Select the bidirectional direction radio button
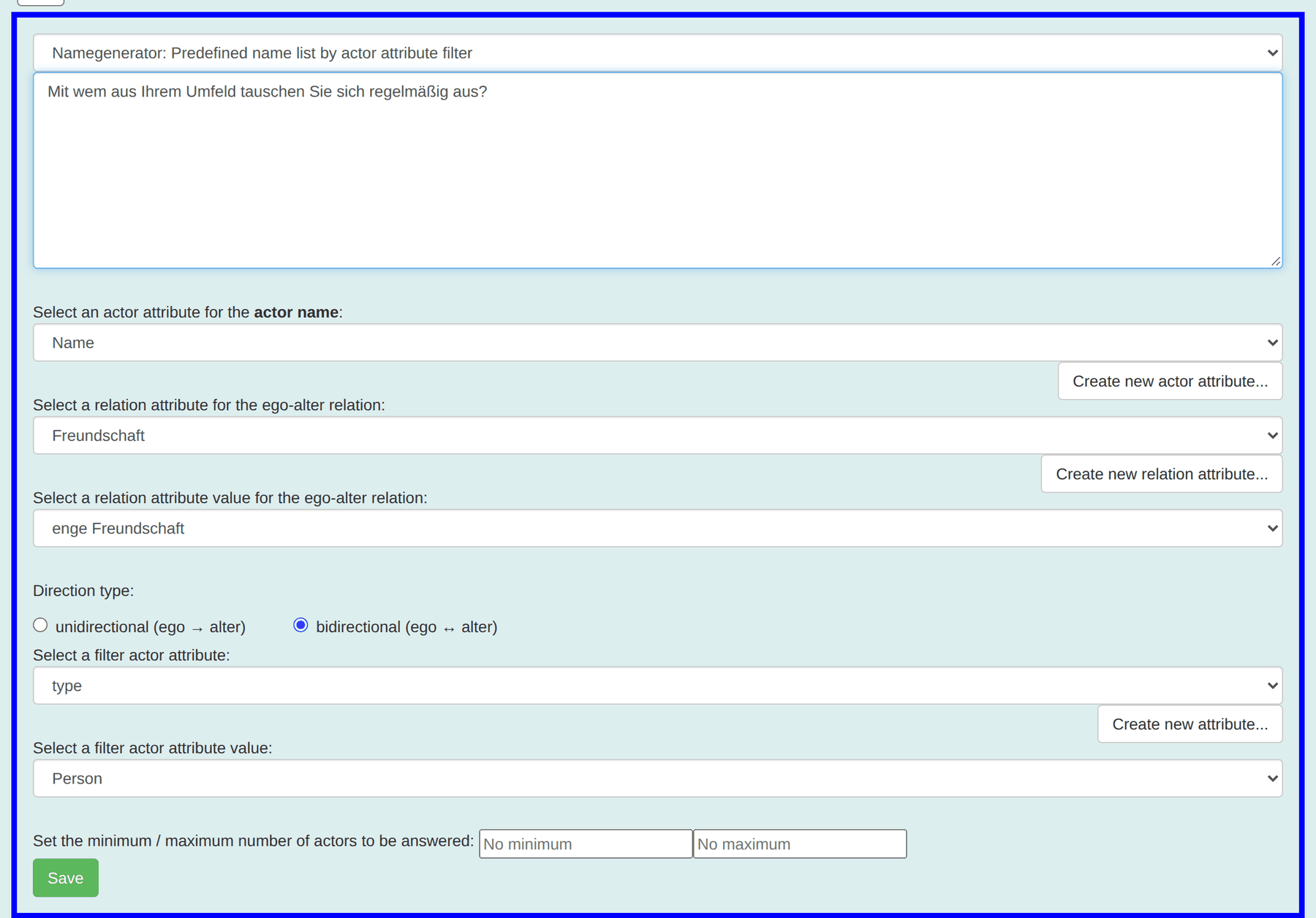This screenshot has width=1316, height=918. point(300,625)
